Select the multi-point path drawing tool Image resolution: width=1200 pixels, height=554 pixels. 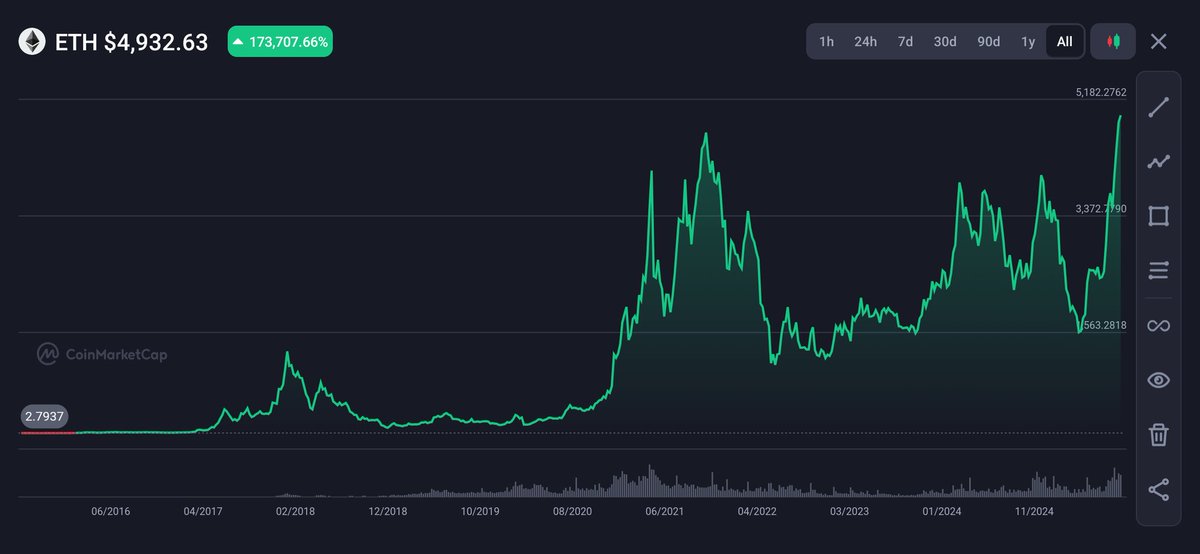(1159, 162)
